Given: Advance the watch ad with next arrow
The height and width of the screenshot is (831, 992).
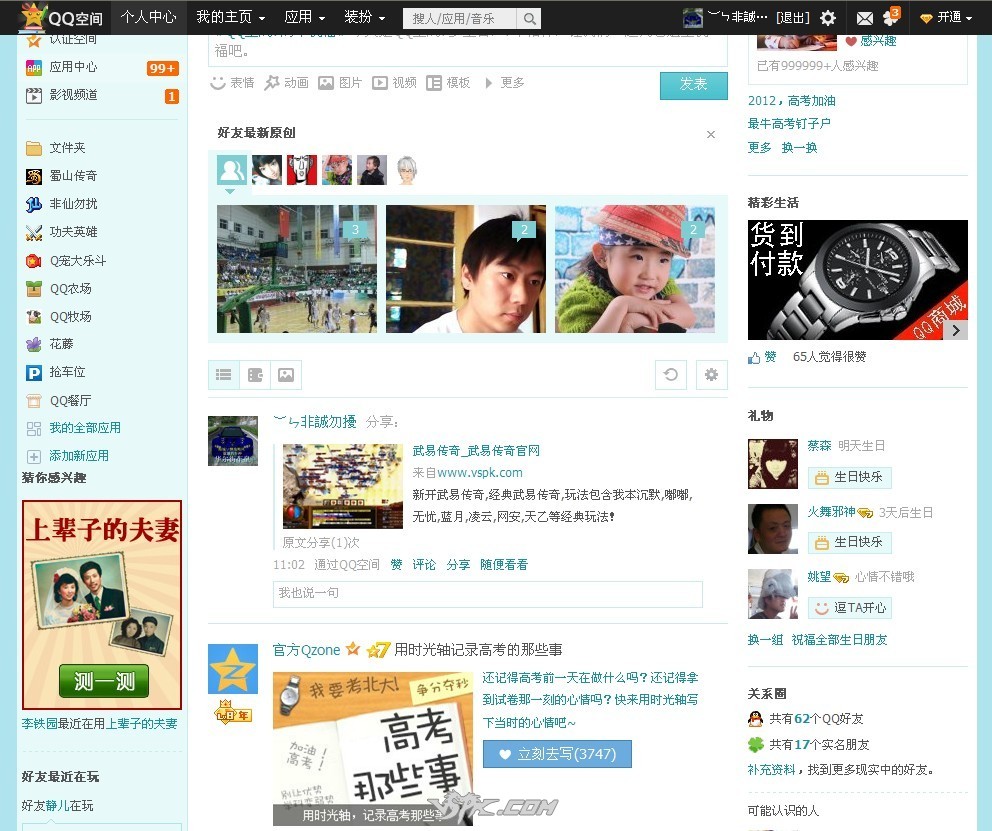Looking at the screenshot, I should pyautogui.click(x=955, y=330).
